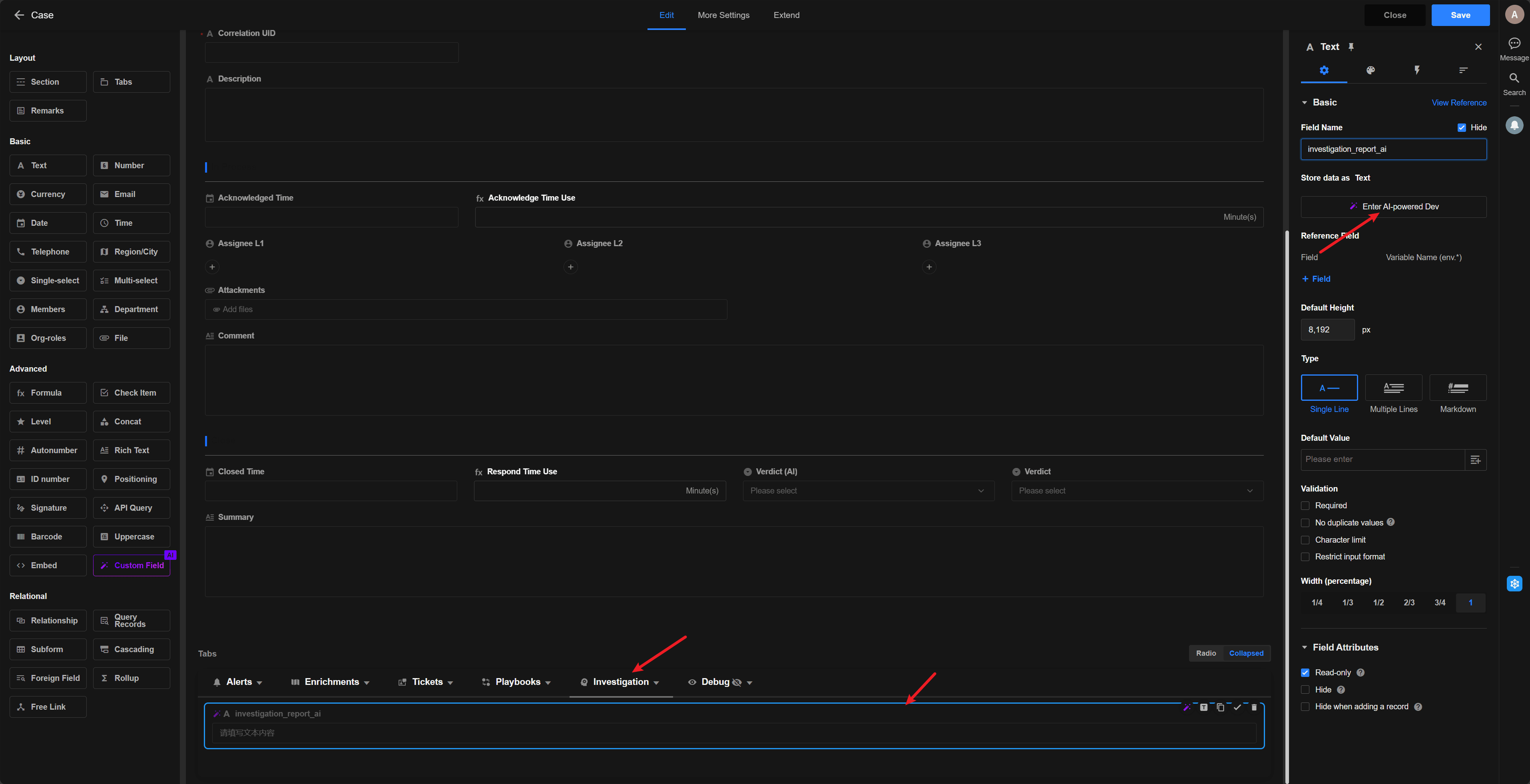Toggle the Field Name Hide checkbox
Image resolution: width=1530 pixels, height=784 pixels.
pos(1462,128)
